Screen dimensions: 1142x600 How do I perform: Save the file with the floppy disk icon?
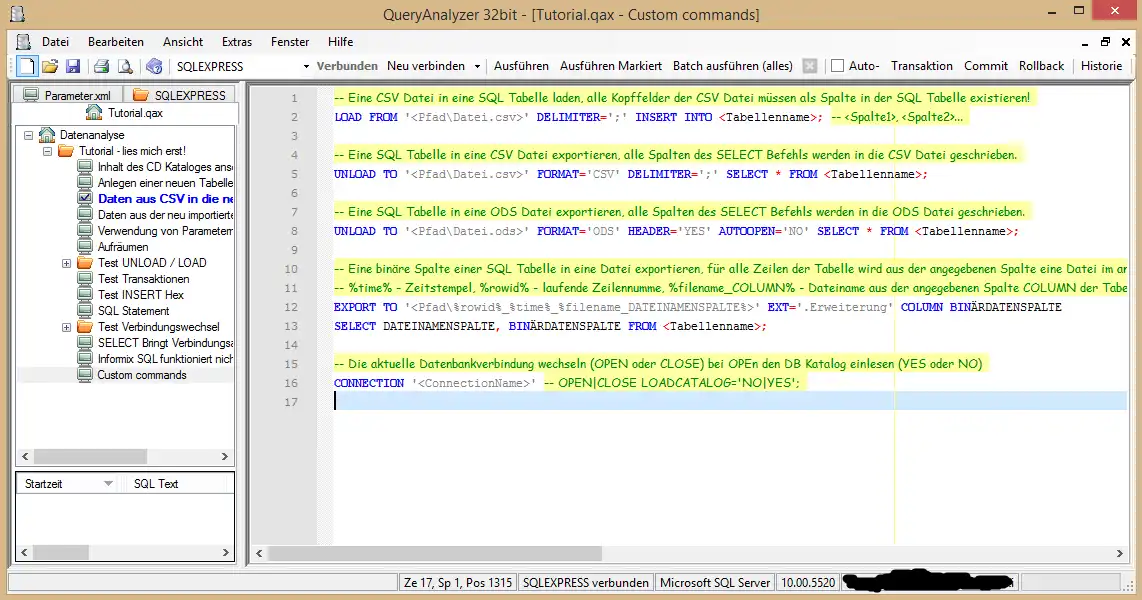(x=73, y=66)
